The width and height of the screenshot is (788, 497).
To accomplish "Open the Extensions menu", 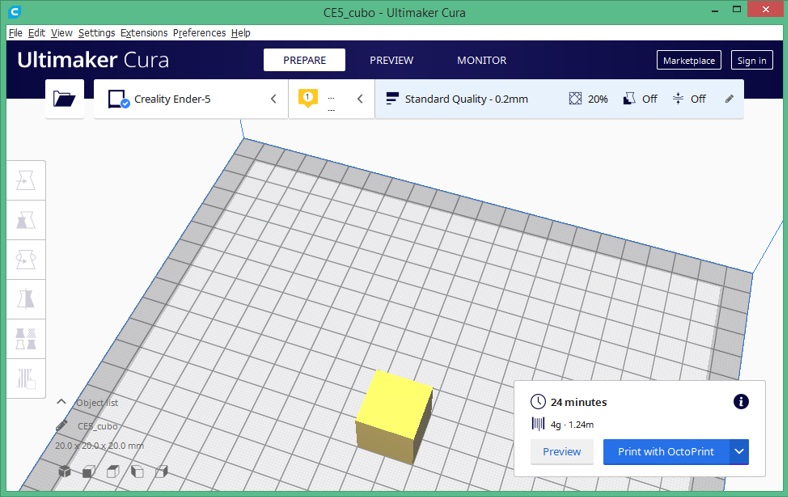I will coord(144,33).
